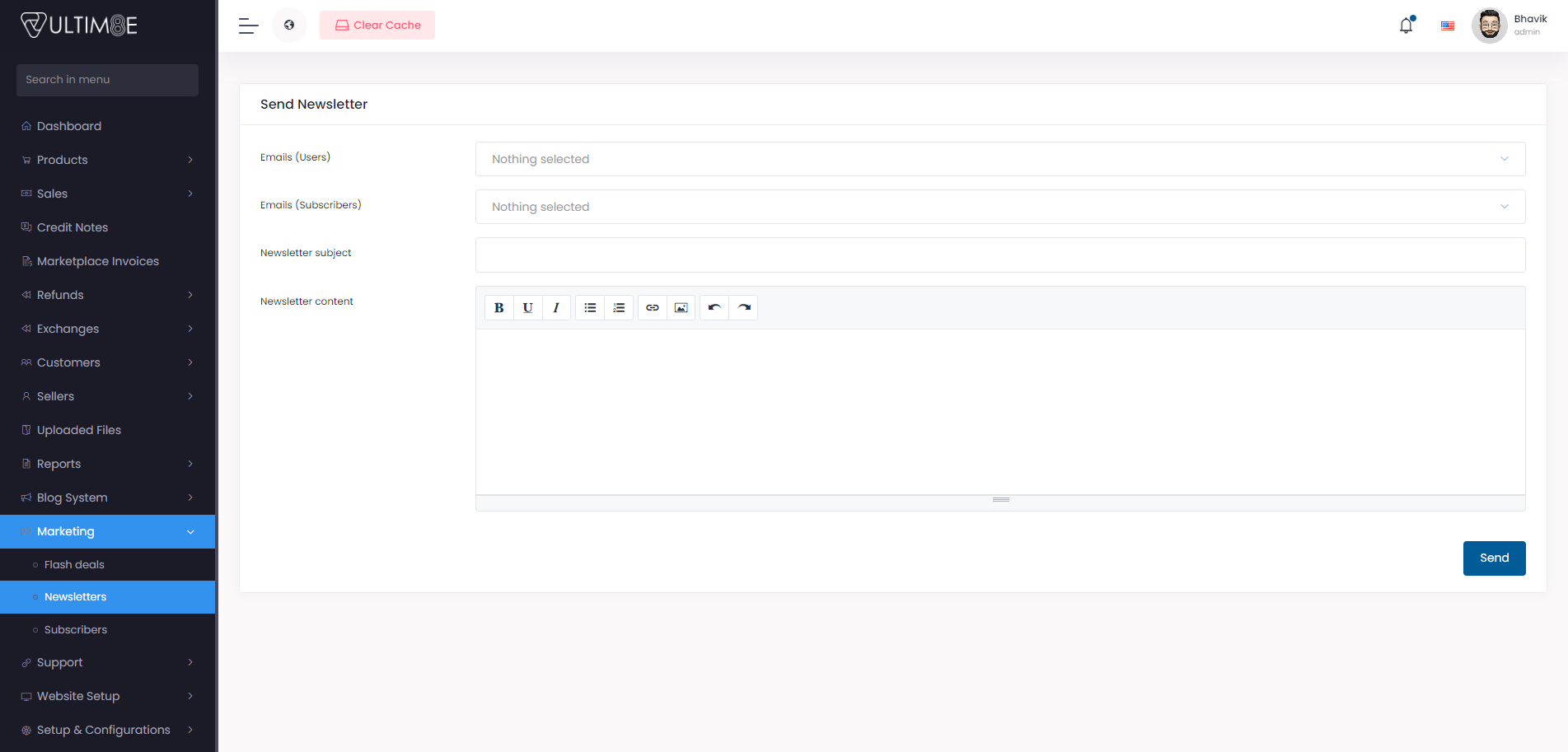Image resolution: width=1568 pixels, height=752 pixels.
Task: Insert a numbered ordered list
Action: pos(619,308)
